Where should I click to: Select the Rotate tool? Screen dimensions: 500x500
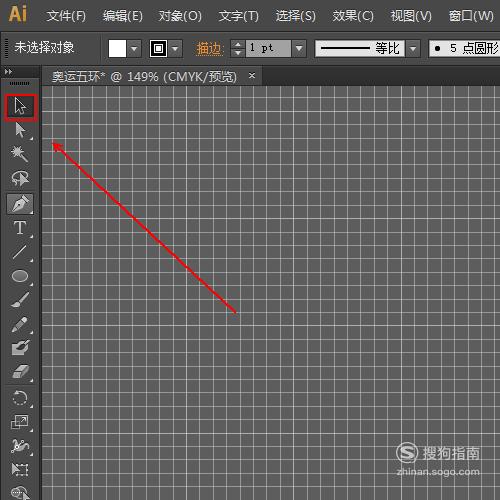(20, 398)
